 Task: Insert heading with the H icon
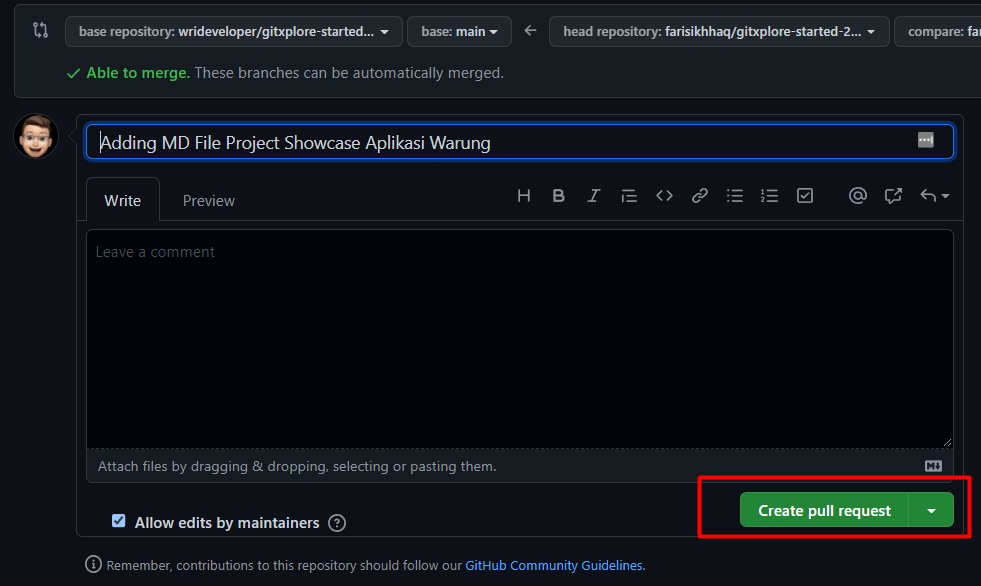point(524,196)
